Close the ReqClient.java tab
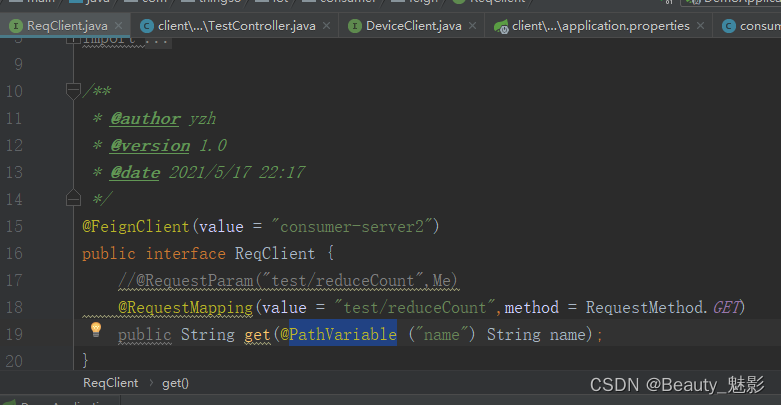 119,25
